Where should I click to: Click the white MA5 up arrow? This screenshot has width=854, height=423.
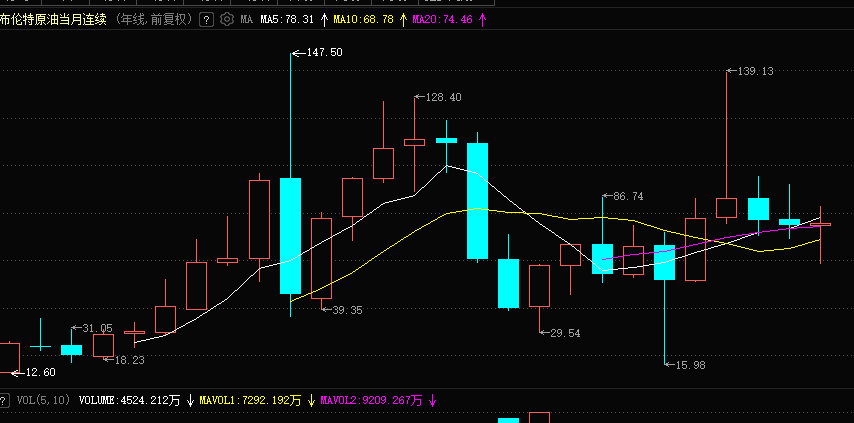[323, 19]
